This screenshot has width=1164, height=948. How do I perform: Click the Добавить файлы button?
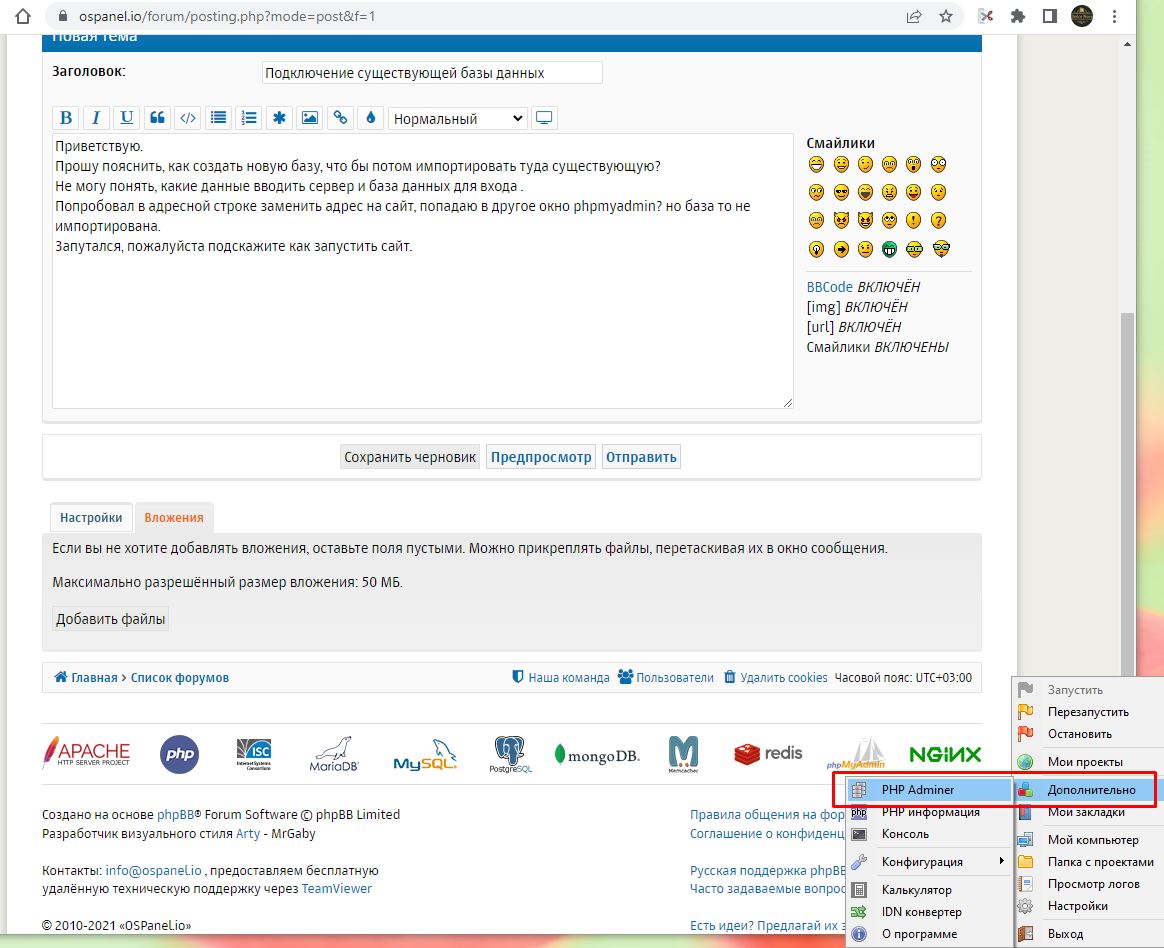pyautogui.click(x=111, y=619)
